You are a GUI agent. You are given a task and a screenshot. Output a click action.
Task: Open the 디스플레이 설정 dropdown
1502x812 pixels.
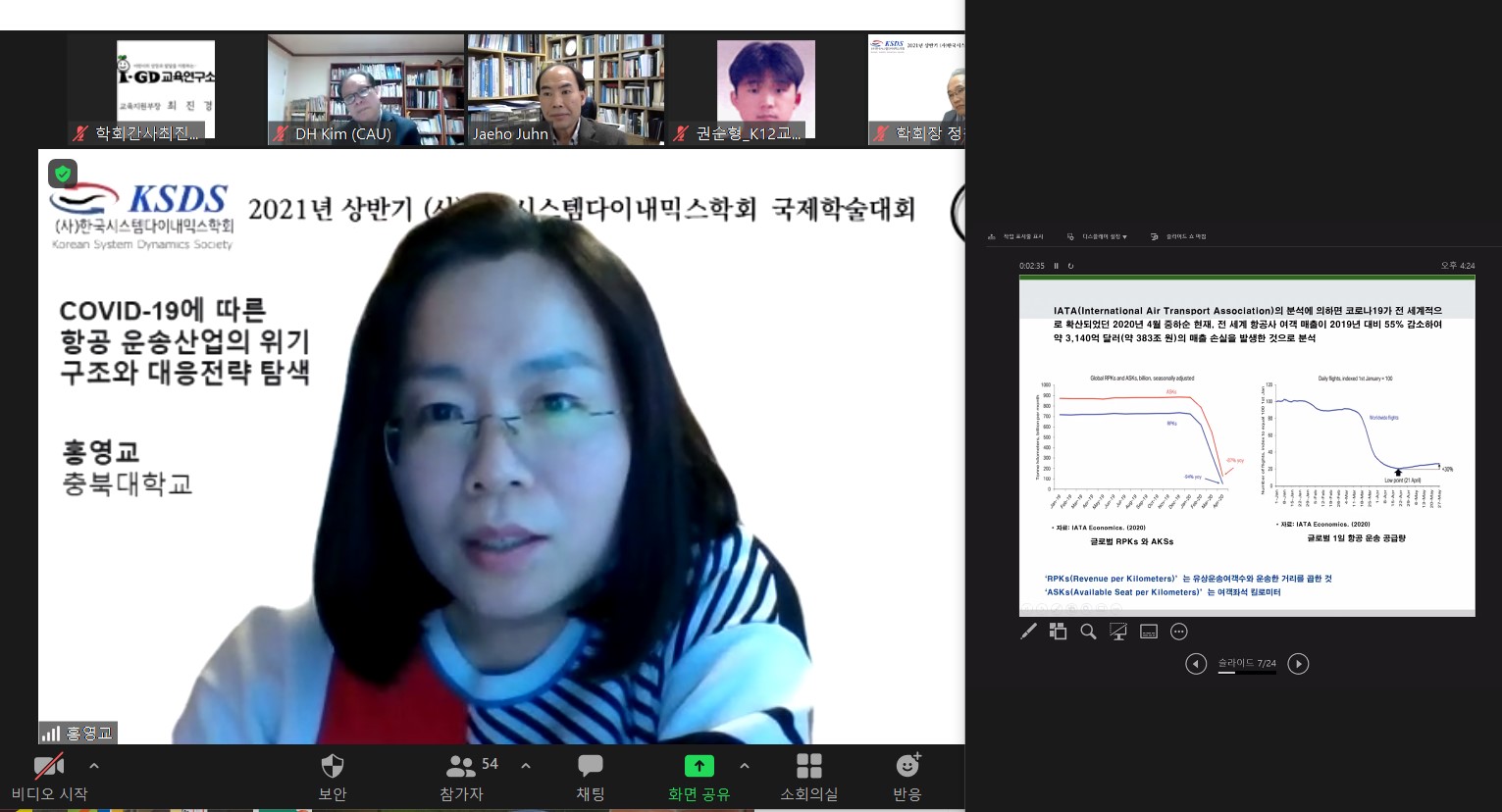[1103, 236]
